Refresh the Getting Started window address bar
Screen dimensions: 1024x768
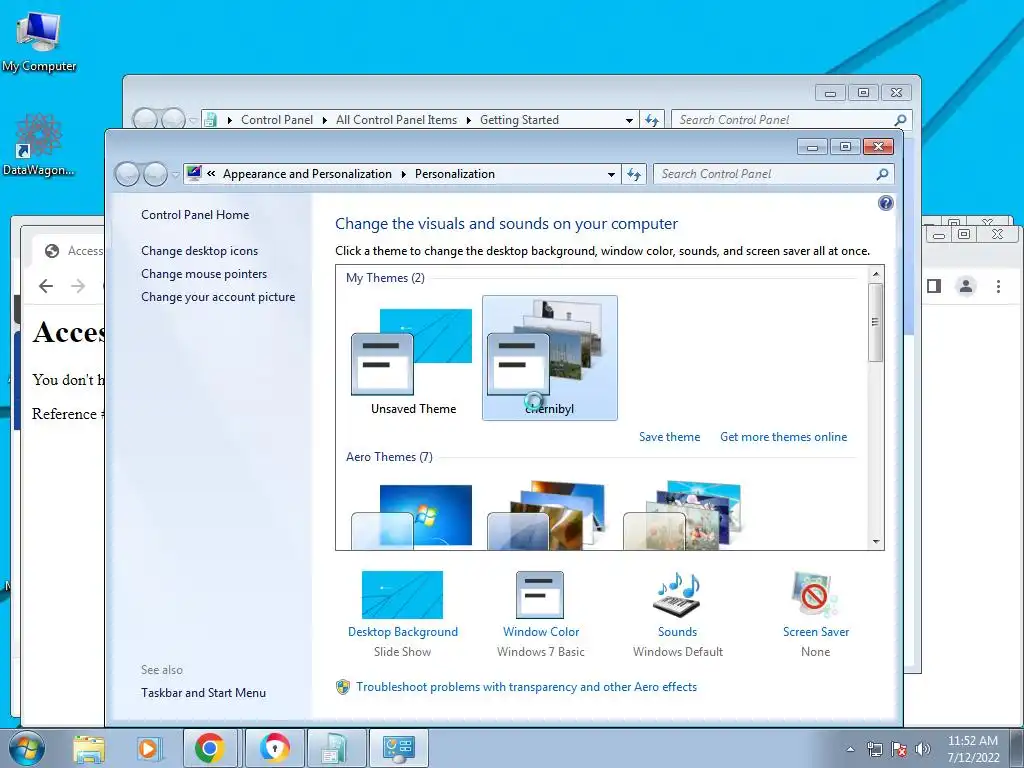[652, 120]
